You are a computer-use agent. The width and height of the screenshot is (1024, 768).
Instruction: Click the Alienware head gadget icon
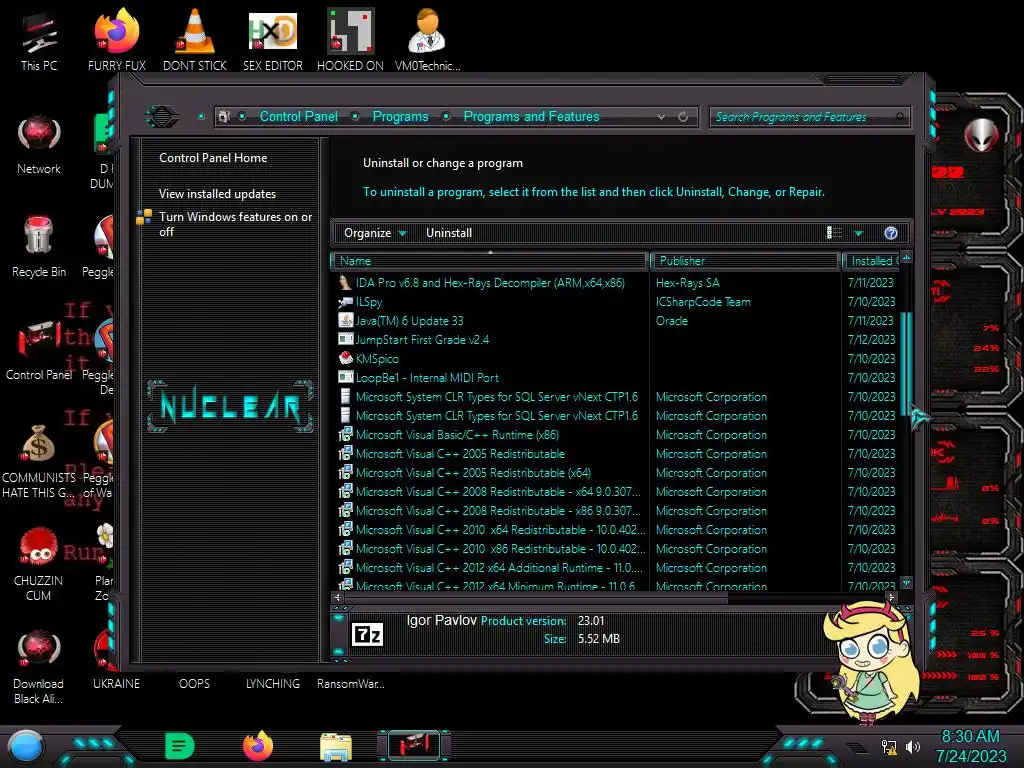pyautogui.click(x=981, y=135)
